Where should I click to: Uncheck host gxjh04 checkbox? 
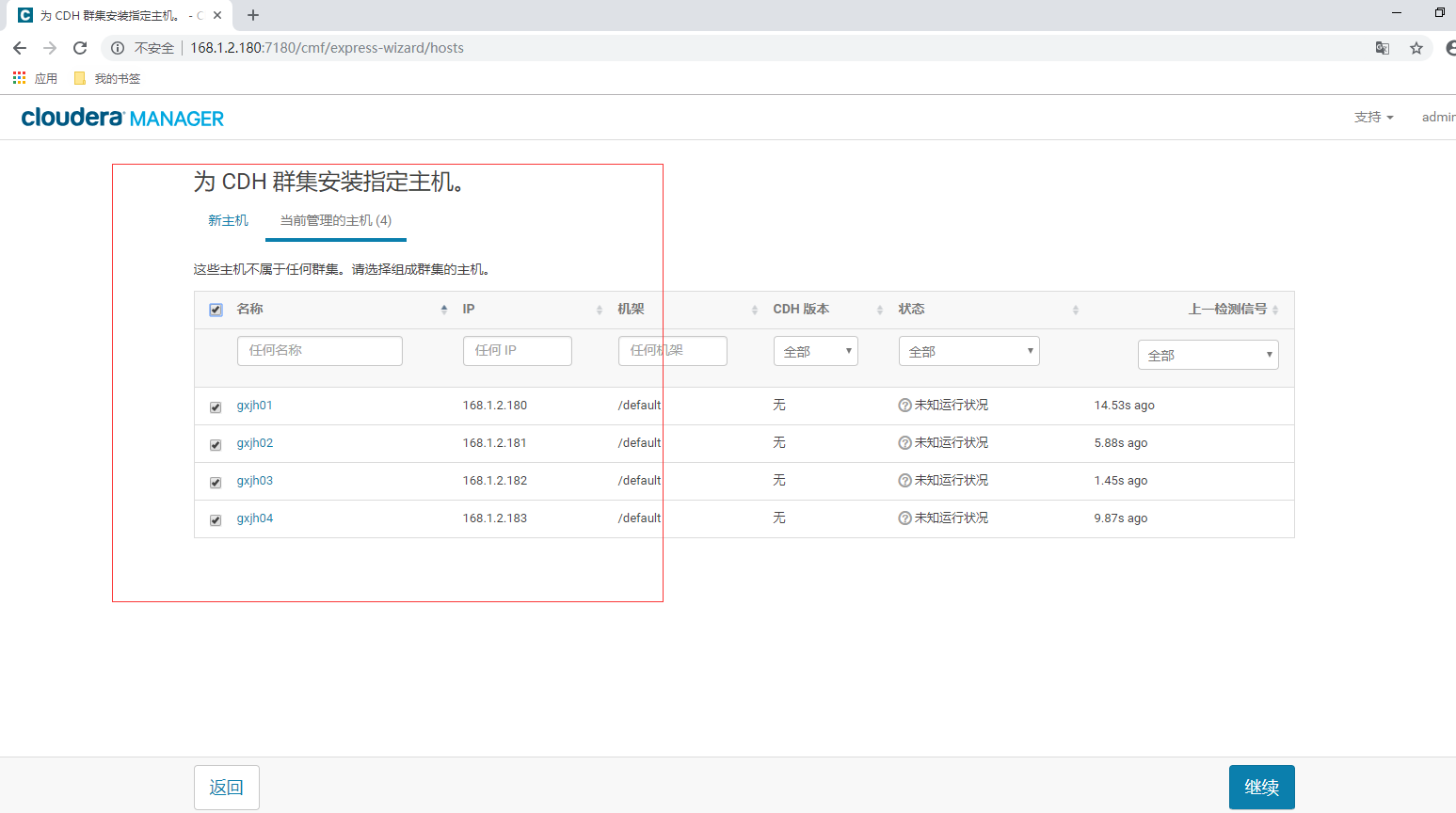click(x=216, y=519)
